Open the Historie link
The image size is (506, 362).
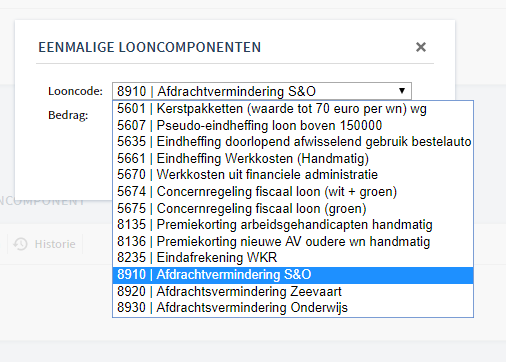[55, 244]
